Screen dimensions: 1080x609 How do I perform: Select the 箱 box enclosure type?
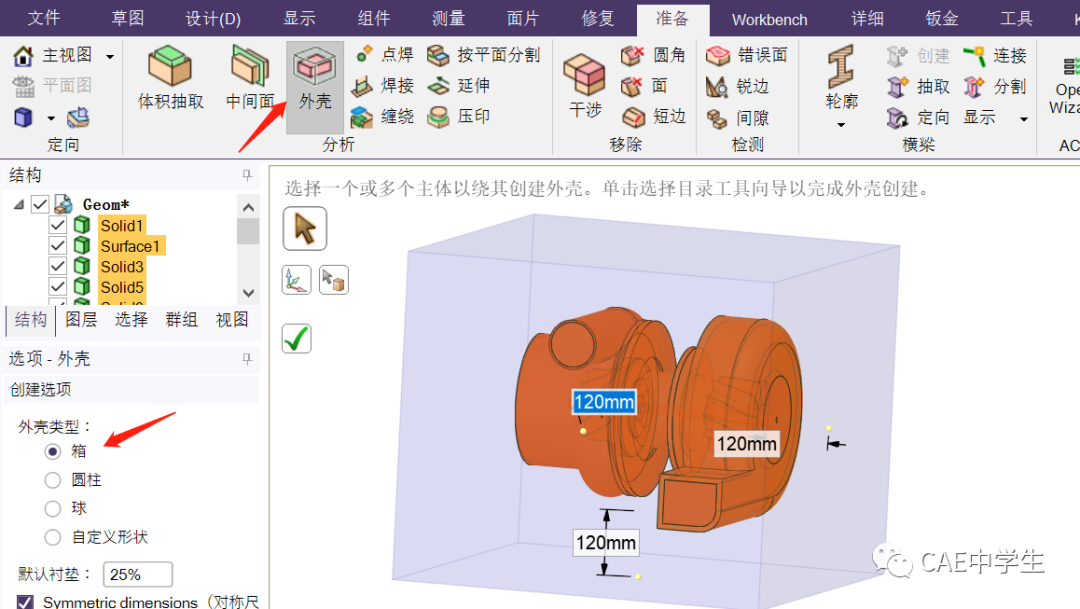(53, 451)
